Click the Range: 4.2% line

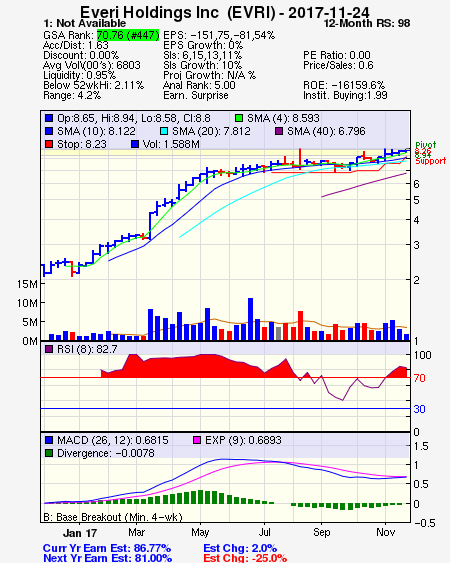click(72, 96)
